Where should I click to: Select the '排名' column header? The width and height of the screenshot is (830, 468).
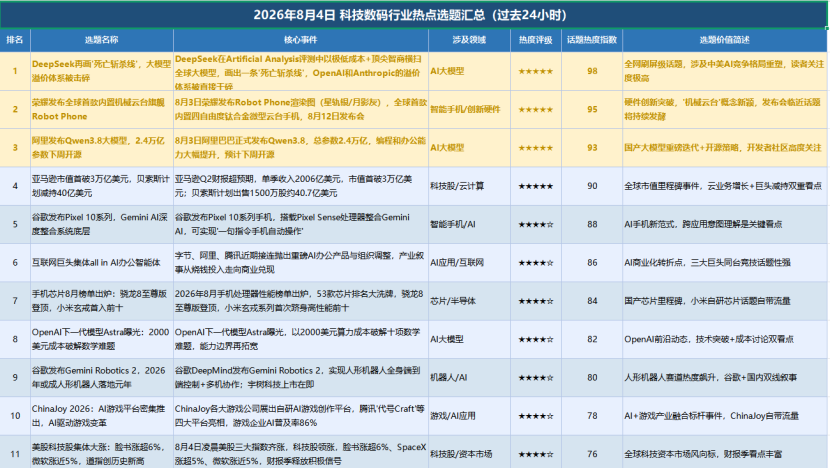pos(15,40)
